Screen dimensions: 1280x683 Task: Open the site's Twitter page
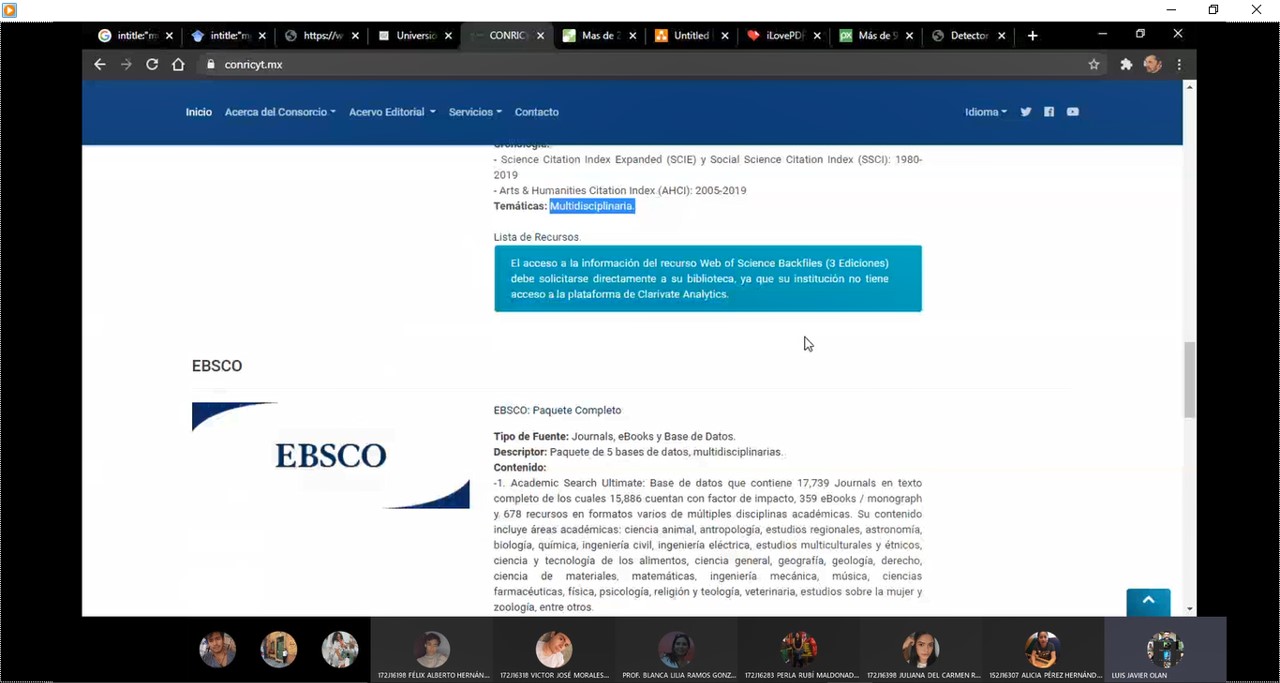[1026, 112]
